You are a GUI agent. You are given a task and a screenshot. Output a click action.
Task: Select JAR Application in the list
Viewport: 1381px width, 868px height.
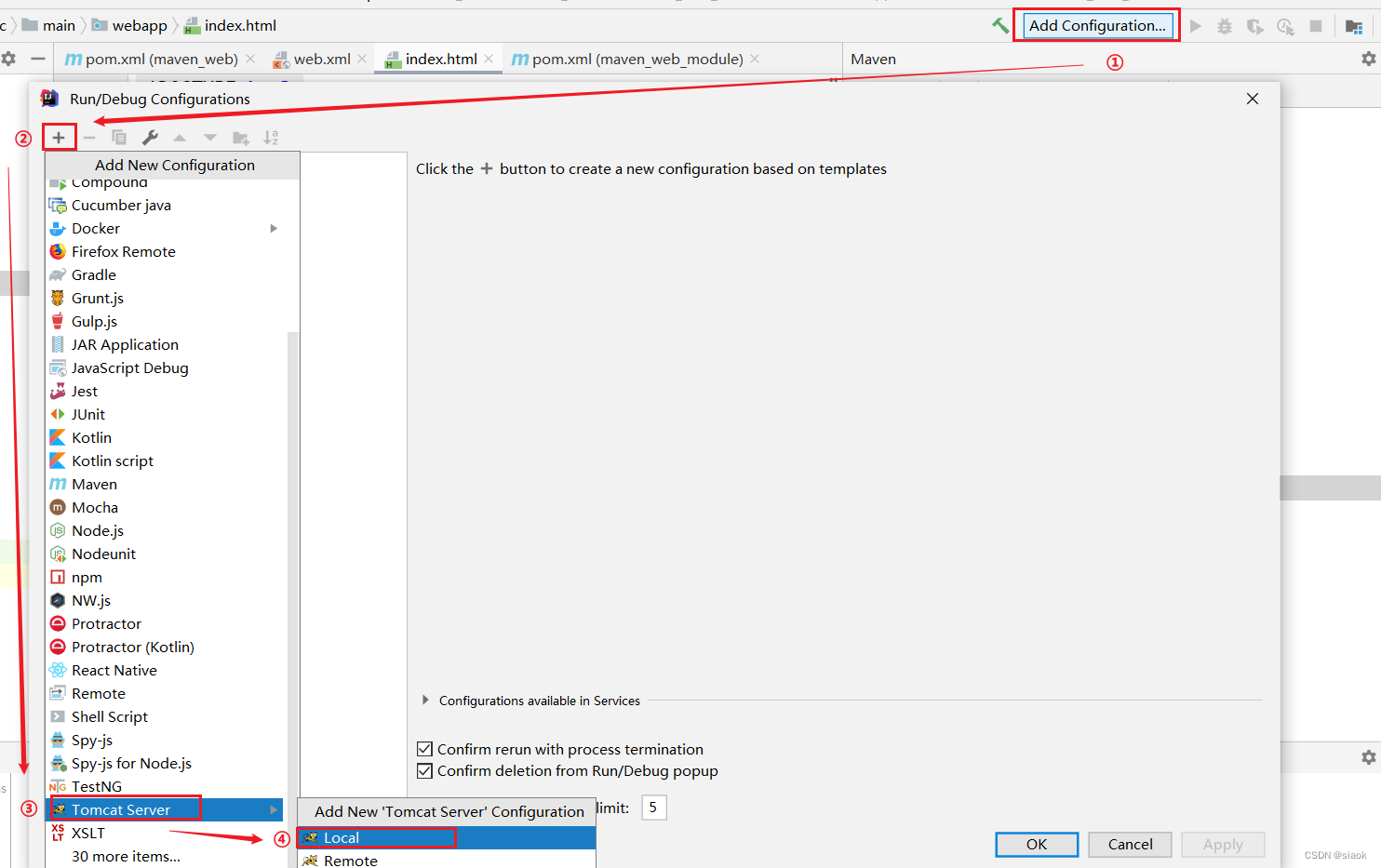point(165,344)
